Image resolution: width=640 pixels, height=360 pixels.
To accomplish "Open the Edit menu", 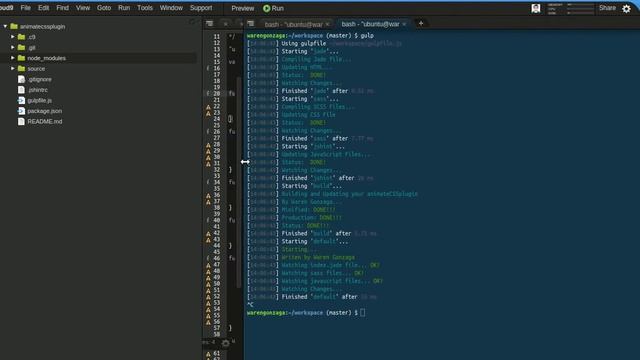I will [43, 8].
